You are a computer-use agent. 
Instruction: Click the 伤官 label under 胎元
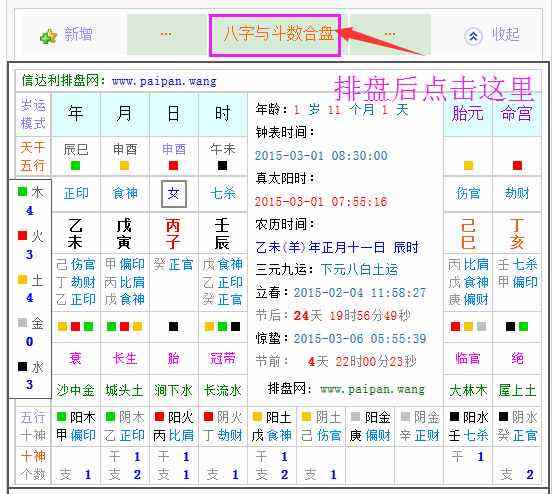tap(468, 194)
